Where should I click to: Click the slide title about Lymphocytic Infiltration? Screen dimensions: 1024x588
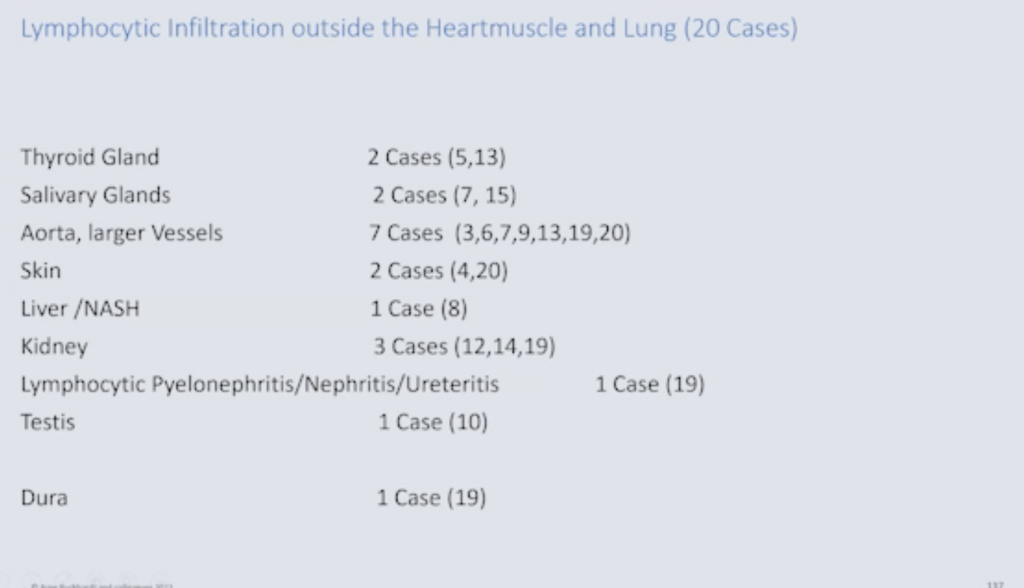point(408,28)
